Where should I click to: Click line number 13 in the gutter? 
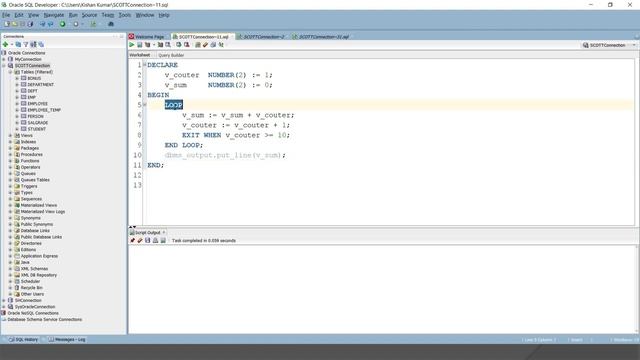[x=137, y=185]
